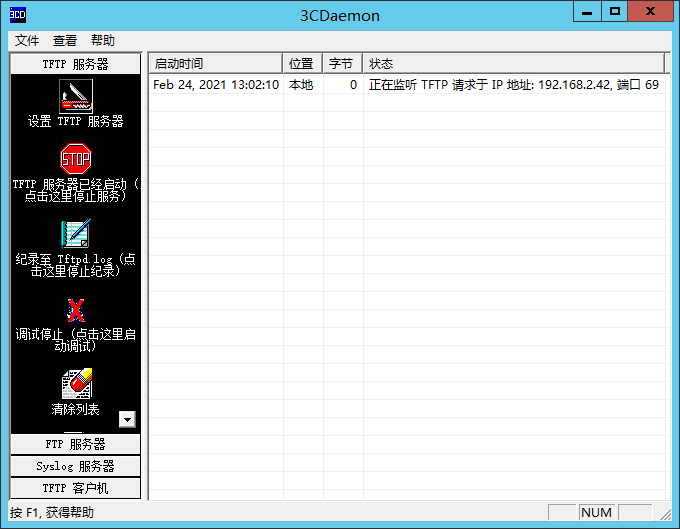Image resolution: width=680 pixels, height=529 pixels.
Task: Open the 查看 menu
Action: (65, 40)
